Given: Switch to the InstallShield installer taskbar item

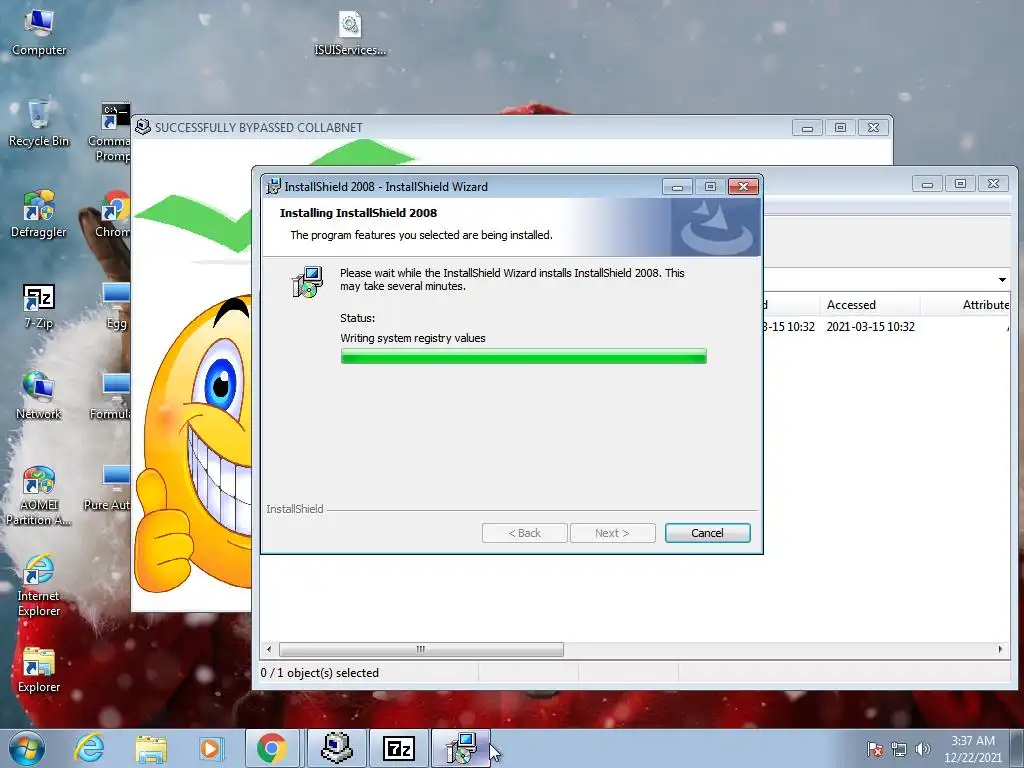Looking at the screenshot, I should [x=461, y=748].
